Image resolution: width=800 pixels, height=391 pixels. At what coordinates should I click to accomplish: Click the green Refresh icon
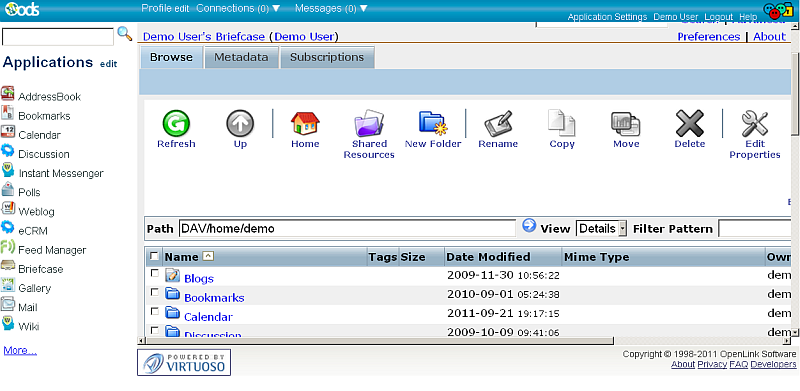176,124
